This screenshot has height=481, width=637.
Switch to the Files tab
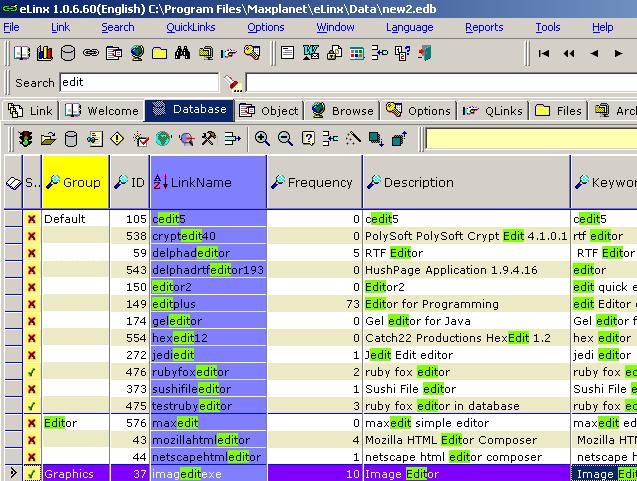(x=558, y=111)
